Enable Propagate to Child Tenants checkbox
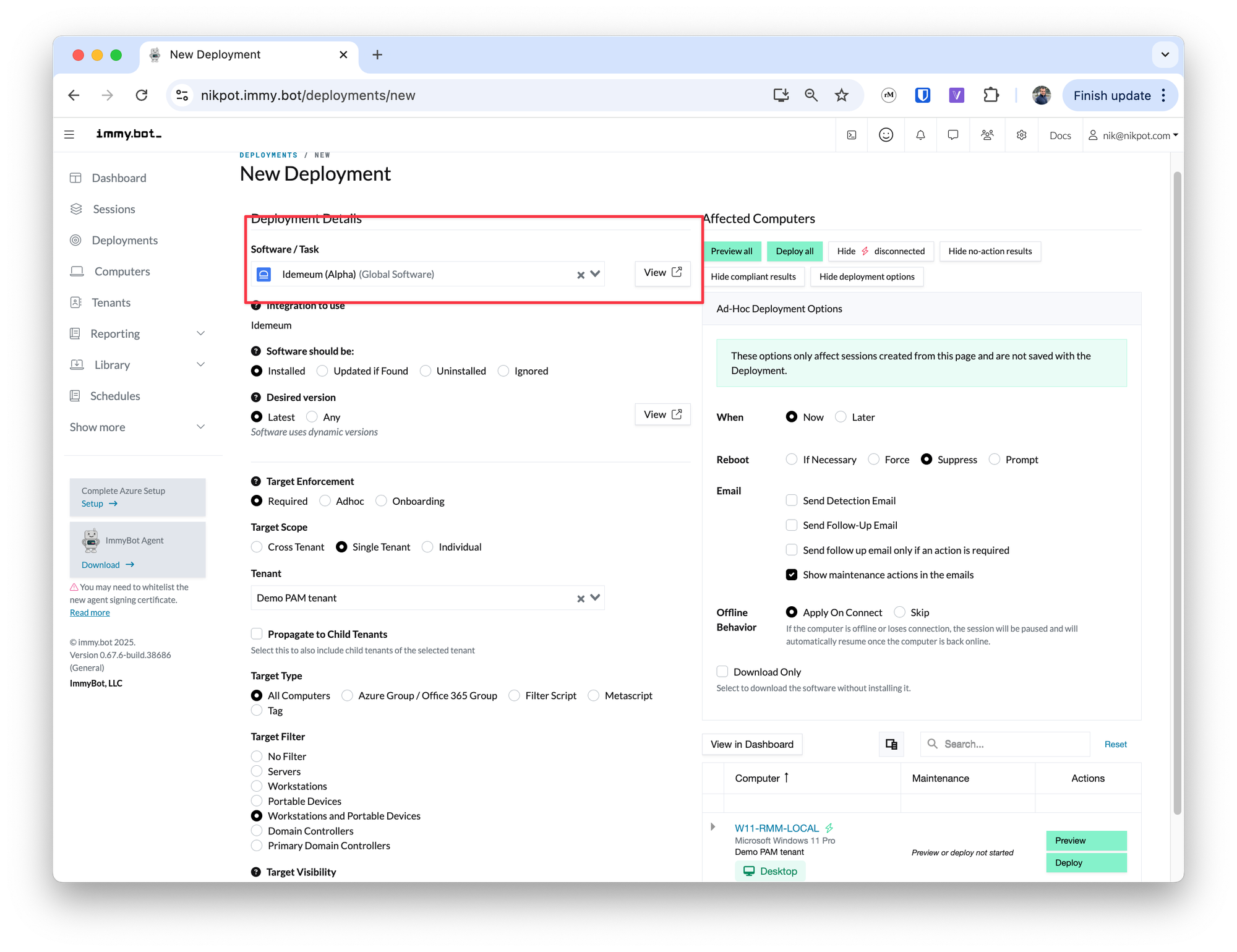This screenshot has height=952, width=1237. tap(257, 634)
